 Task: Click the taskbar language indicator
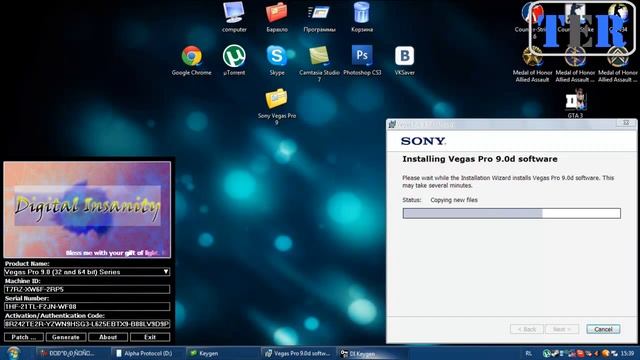point(529,353)
